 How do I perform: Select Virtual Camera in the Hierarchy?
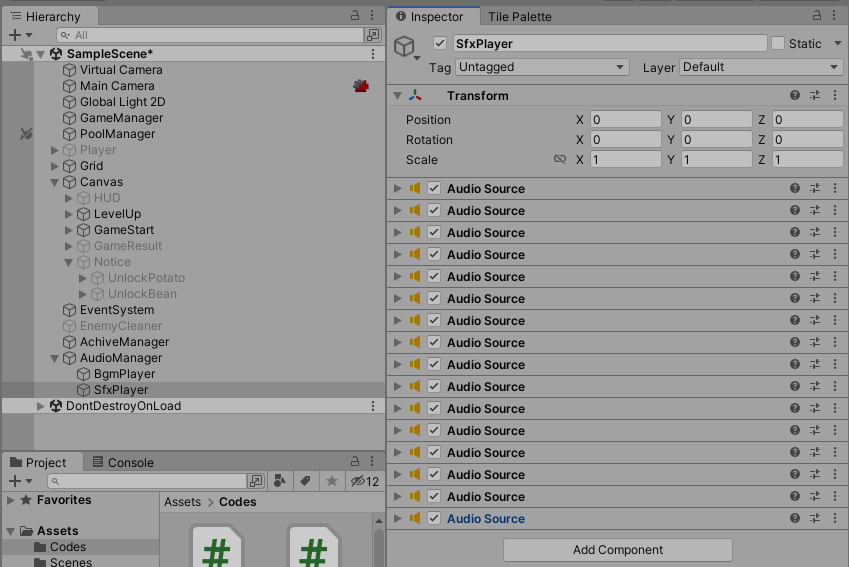point(121,70)
